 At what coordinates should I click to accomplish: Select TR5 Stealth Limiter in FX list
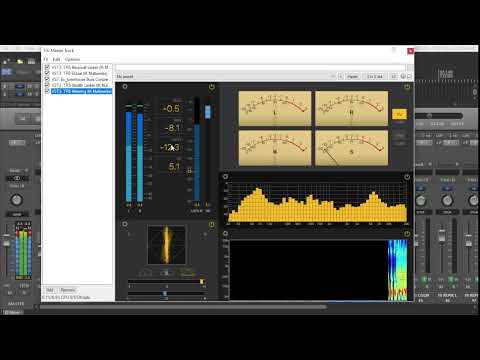80,85
